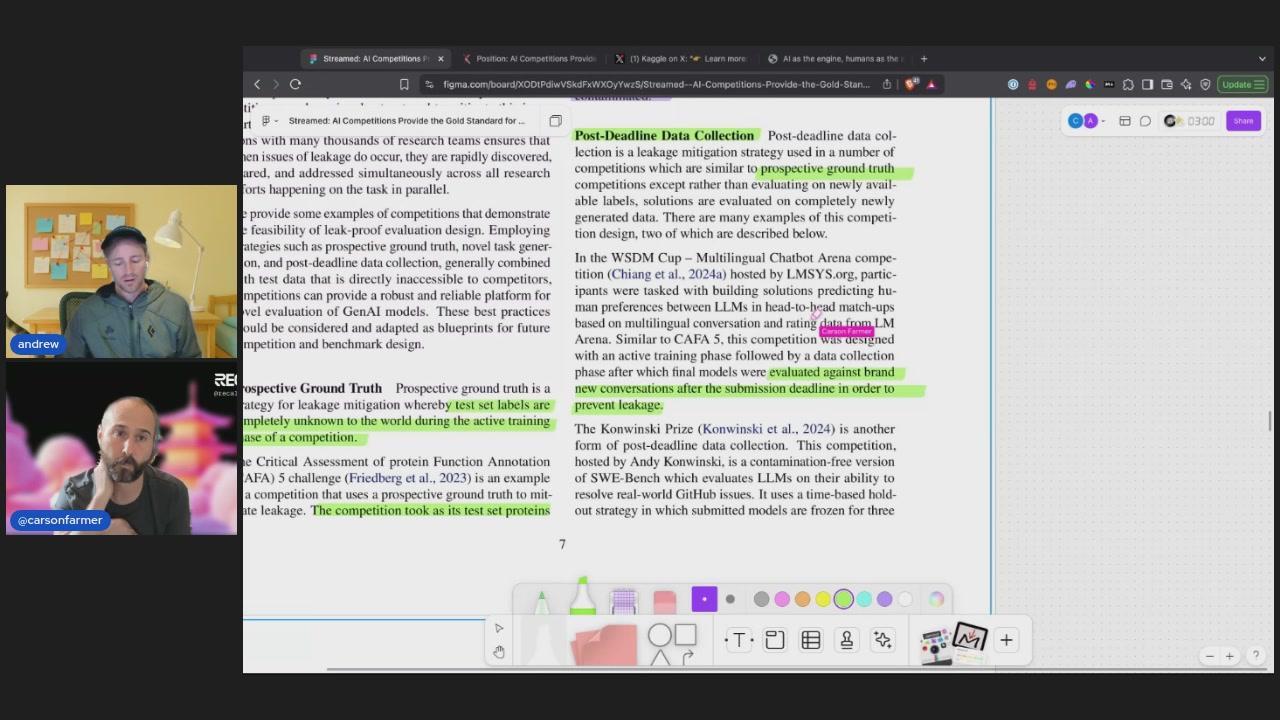Expand the collaborator avatars dropdown arrow
The width and height of the screenshot is (1280, 720).
coord(1103,121)
